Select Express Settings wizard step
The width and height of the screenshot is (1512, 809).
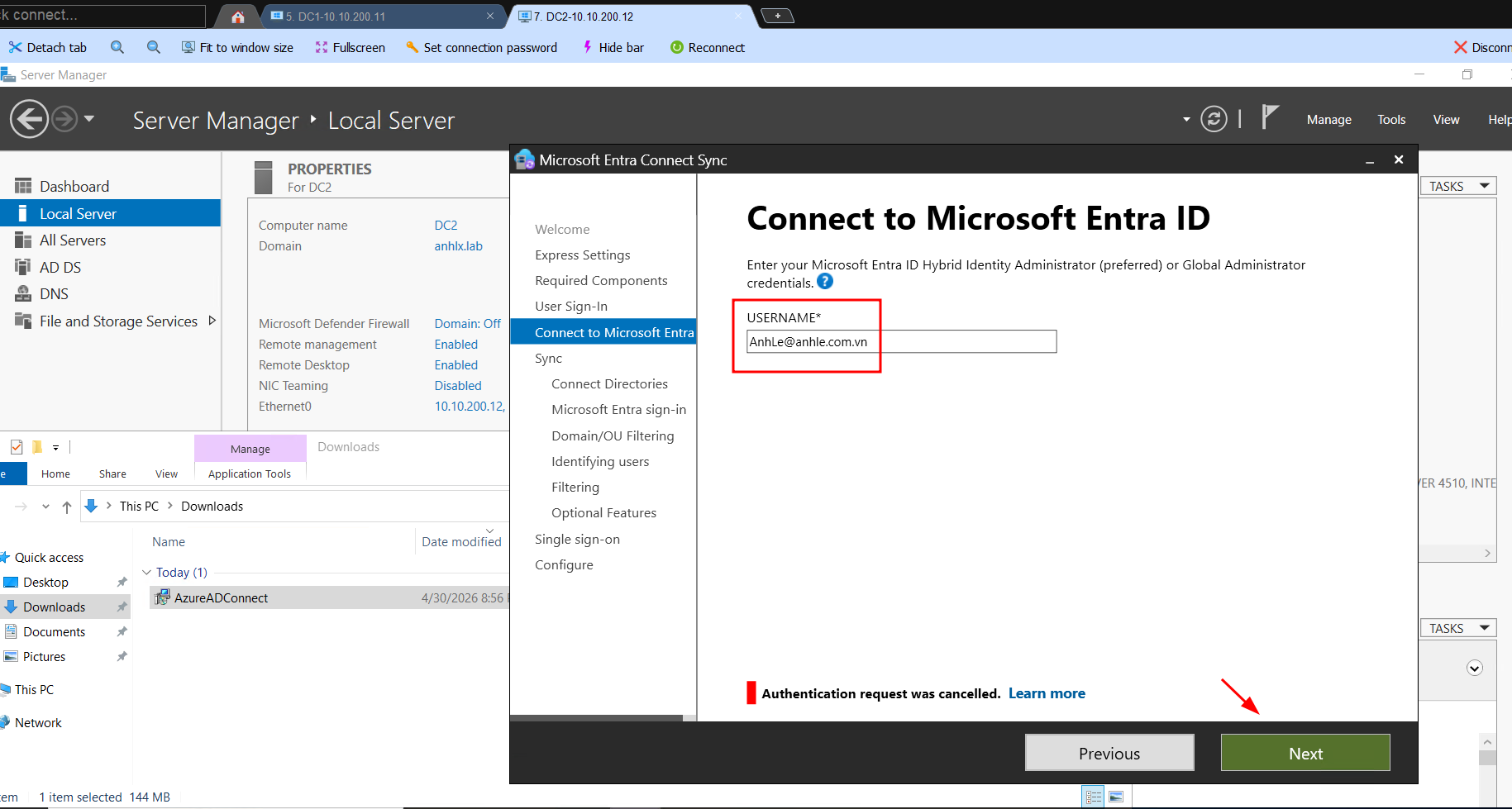point(582,255)
